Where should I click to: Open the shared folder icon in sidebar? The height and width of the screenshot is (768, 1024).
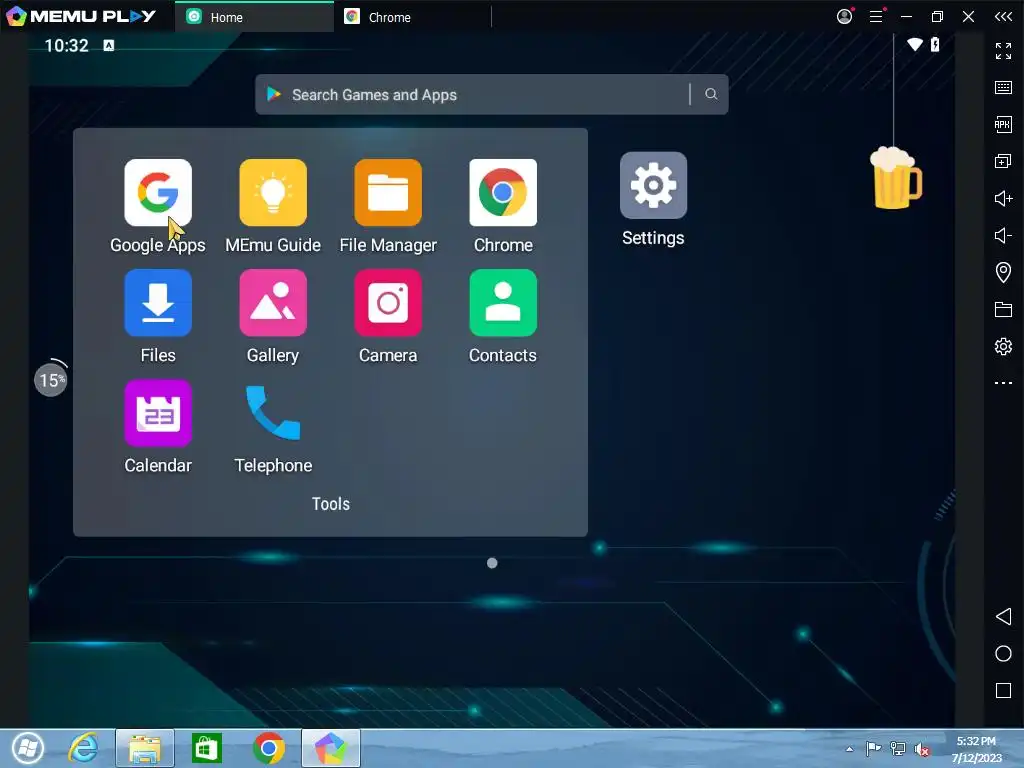tap(1003, 309)
